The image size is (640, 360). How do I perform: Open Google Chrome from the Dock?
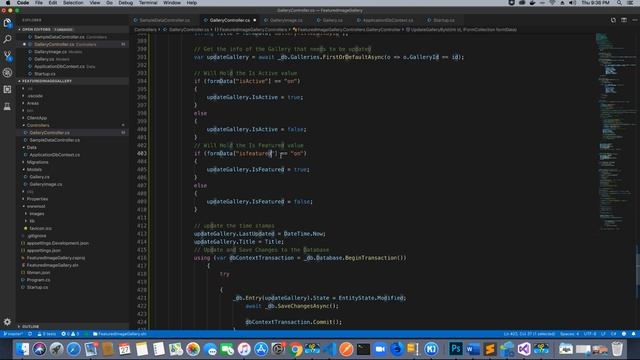[x=295, y=349]
